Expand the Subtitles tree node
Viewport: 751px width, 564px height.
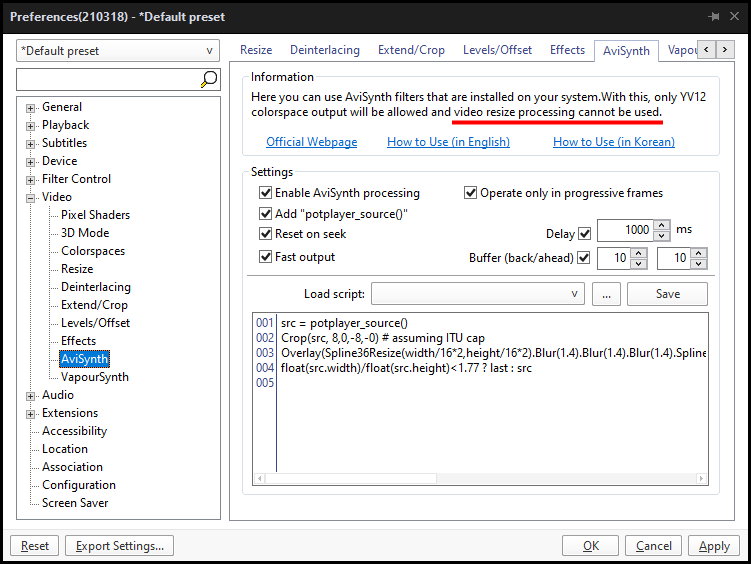tap(30, 144)
